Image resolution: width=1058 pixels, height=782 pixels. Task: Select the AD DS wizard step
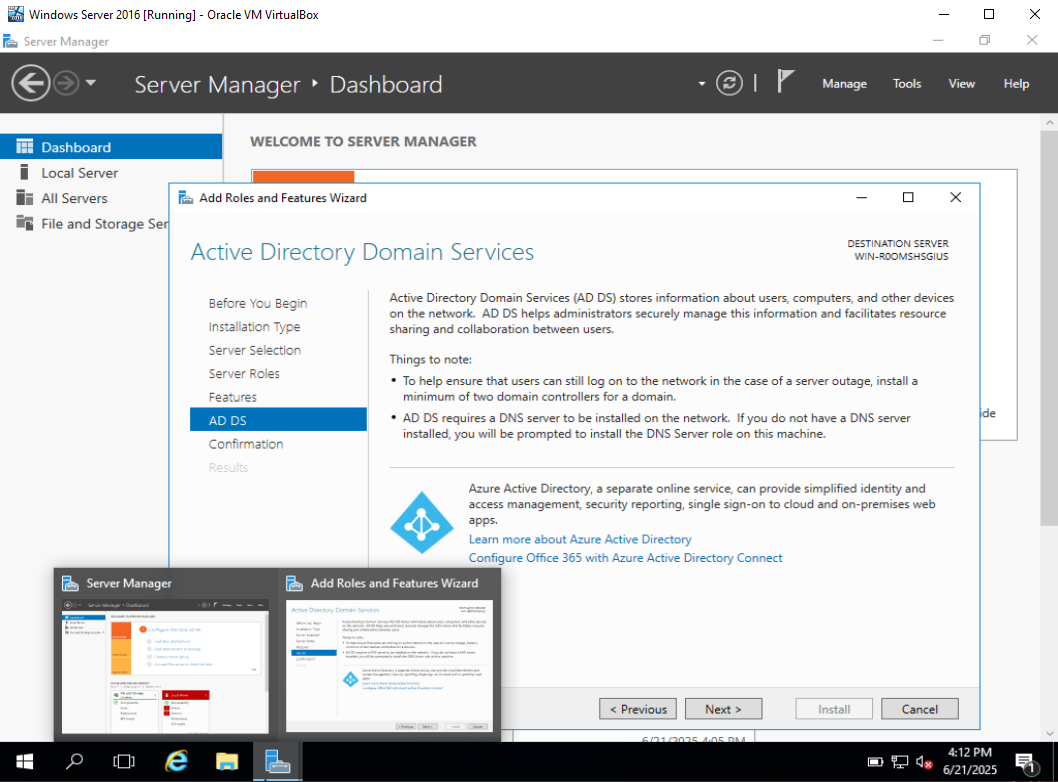(278, 420)
